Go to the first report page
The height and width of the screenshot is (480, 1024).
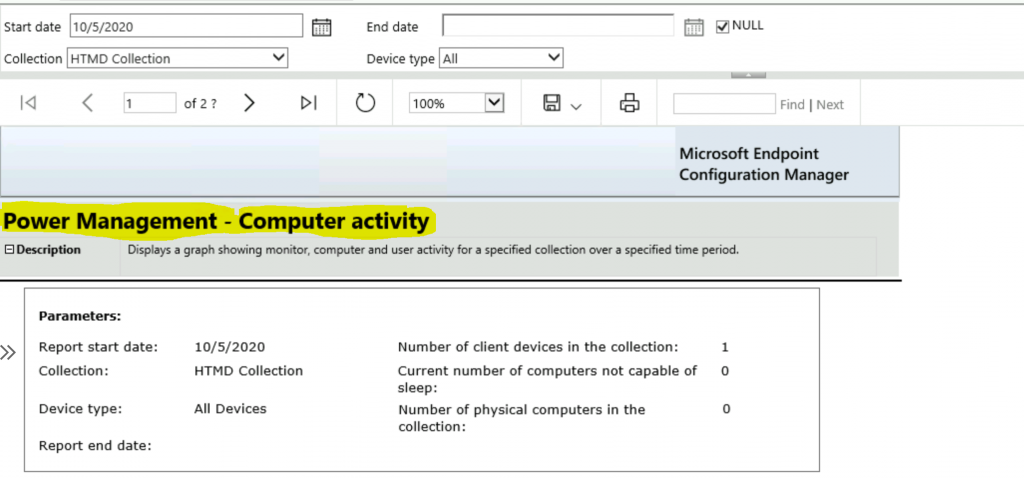tap(28, 103)
